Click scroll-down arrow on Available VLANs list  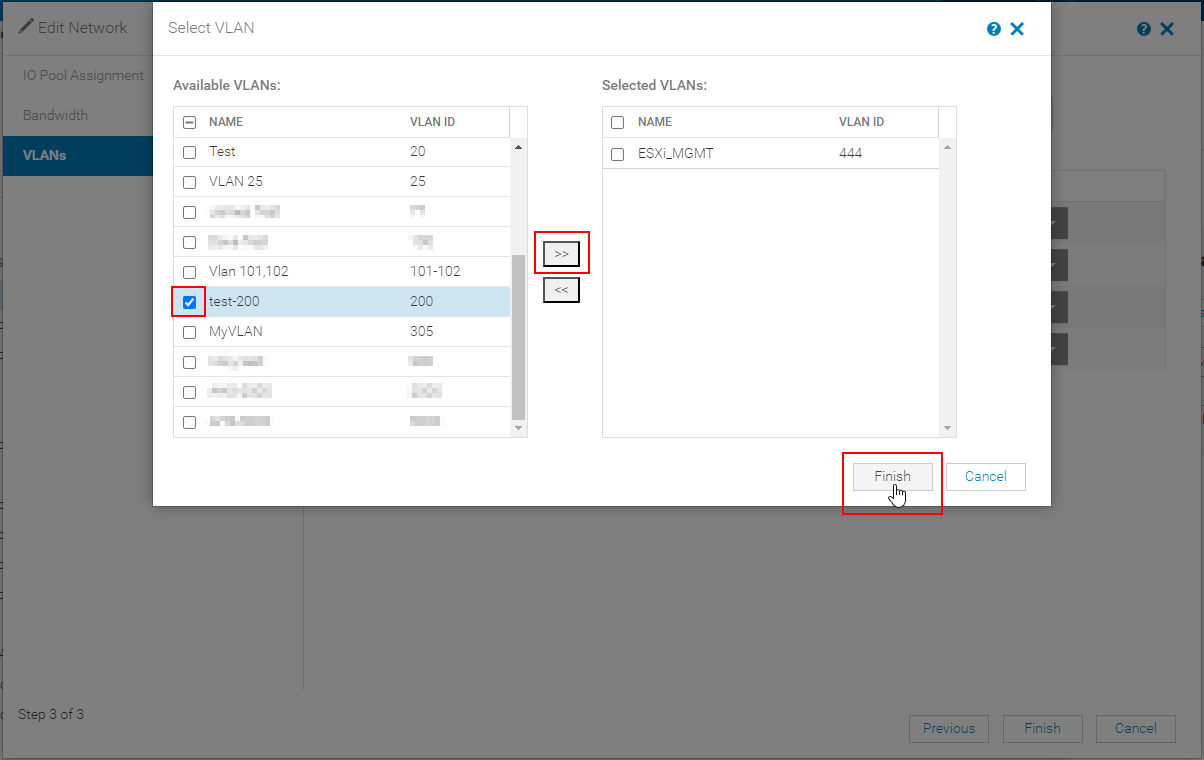[518, 427]
